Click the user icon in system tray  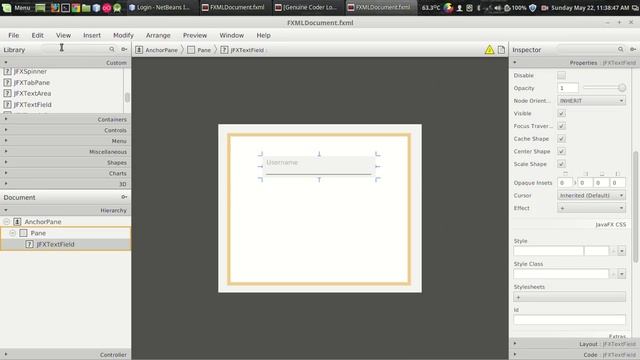coord(459,8)
